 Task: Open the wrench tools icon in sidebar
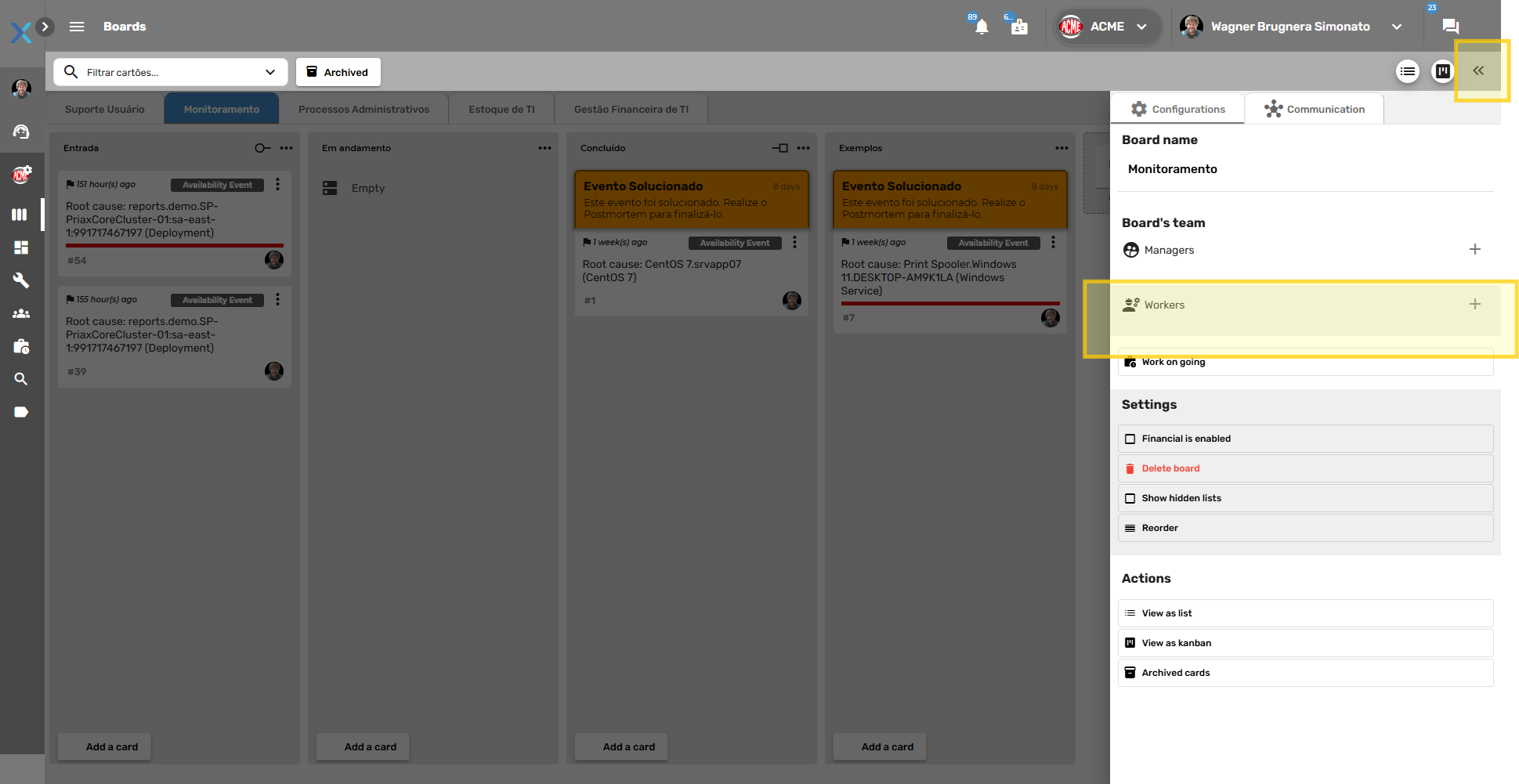[x=21, y=280]
